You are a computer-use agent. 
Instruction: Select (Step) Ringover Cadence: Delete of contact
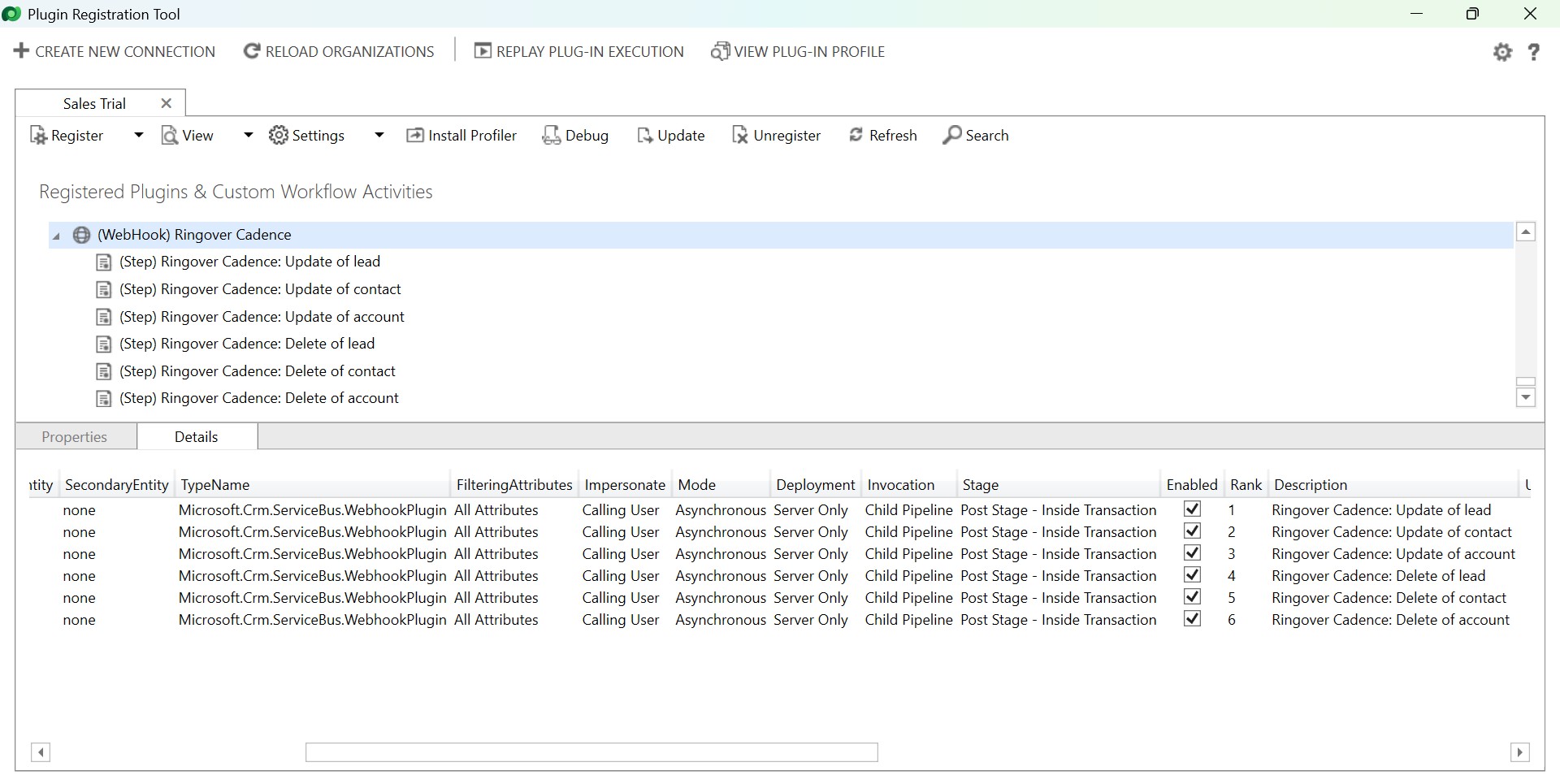[x=257, y=371]
